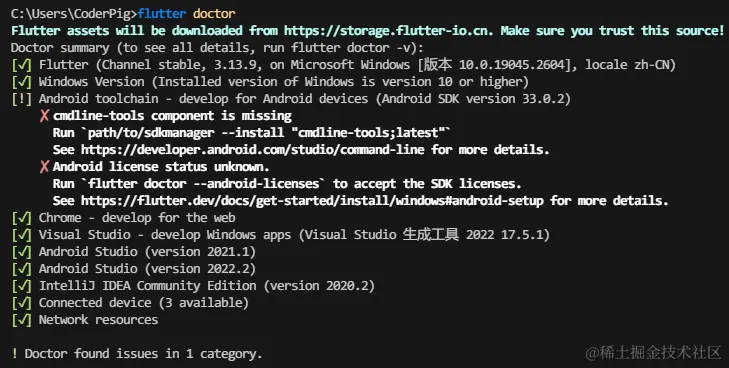Click the checkmark beside Connected device
The image size is (729, 368).
[x=21, y=303]
